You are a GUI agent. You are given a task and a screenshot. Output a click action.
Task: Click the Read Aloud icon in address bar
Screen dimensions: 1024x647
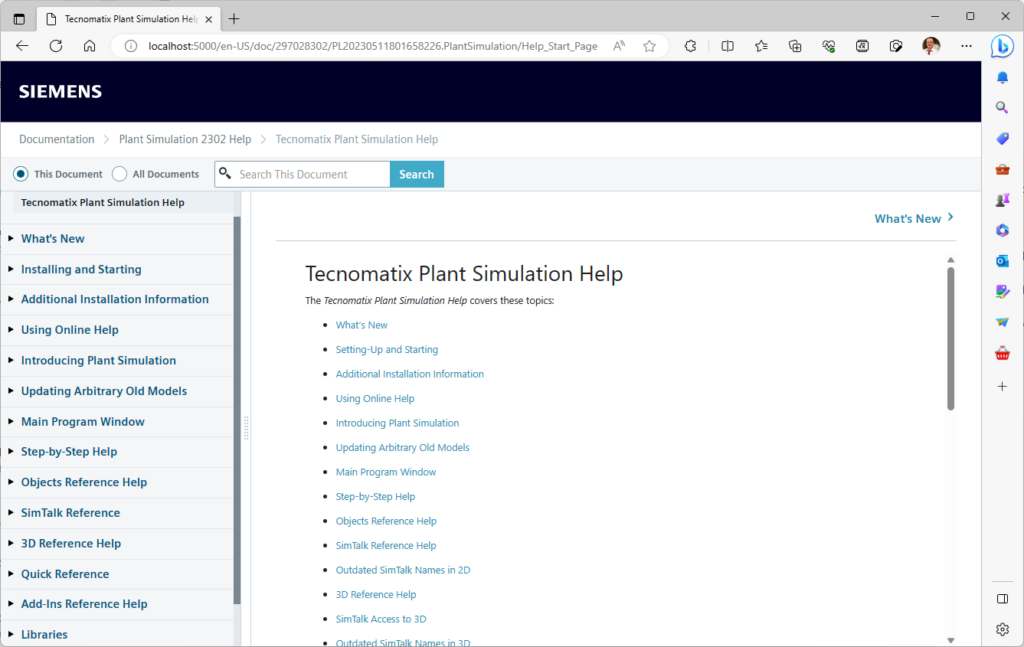[x=619, y=46]
